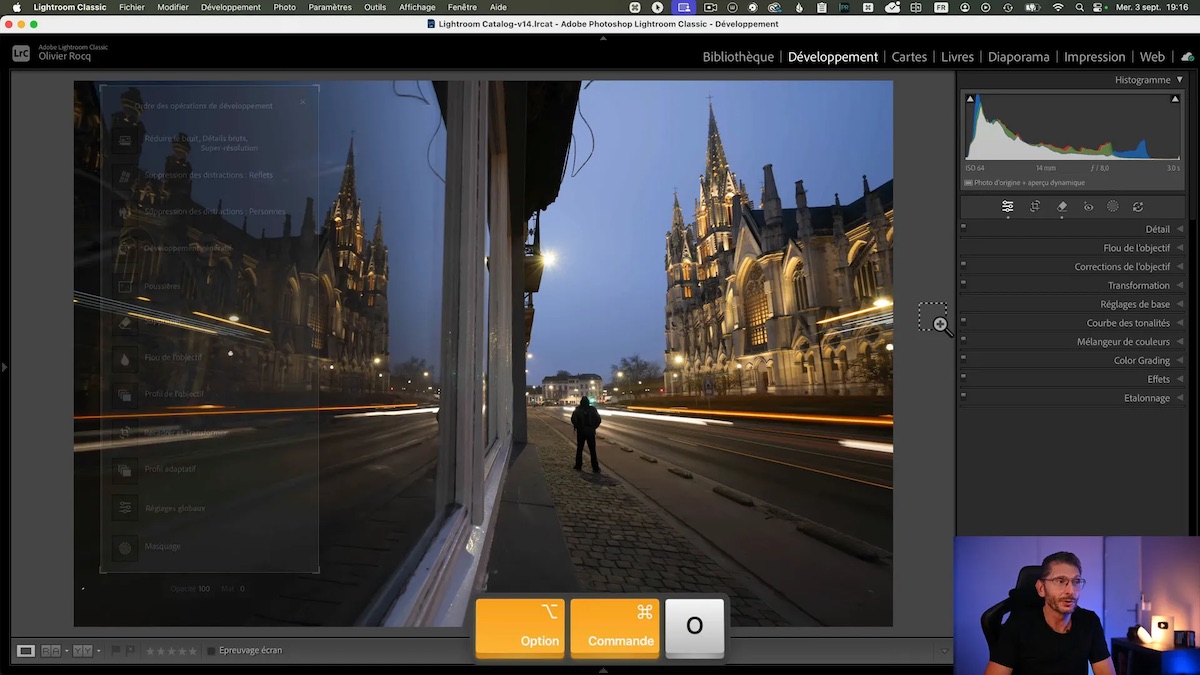Open the Outils menu

(x=375, y=7)
